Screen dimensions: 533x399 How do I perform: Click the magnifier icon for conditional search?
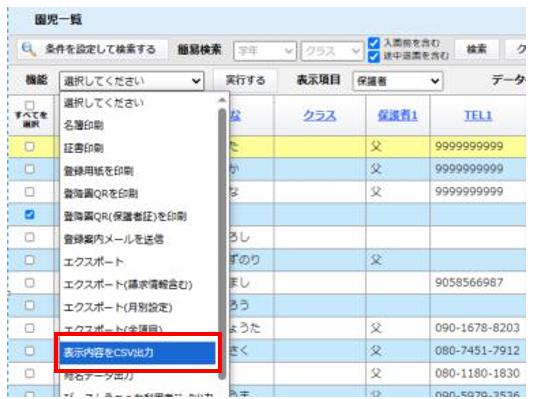(29, 50)
